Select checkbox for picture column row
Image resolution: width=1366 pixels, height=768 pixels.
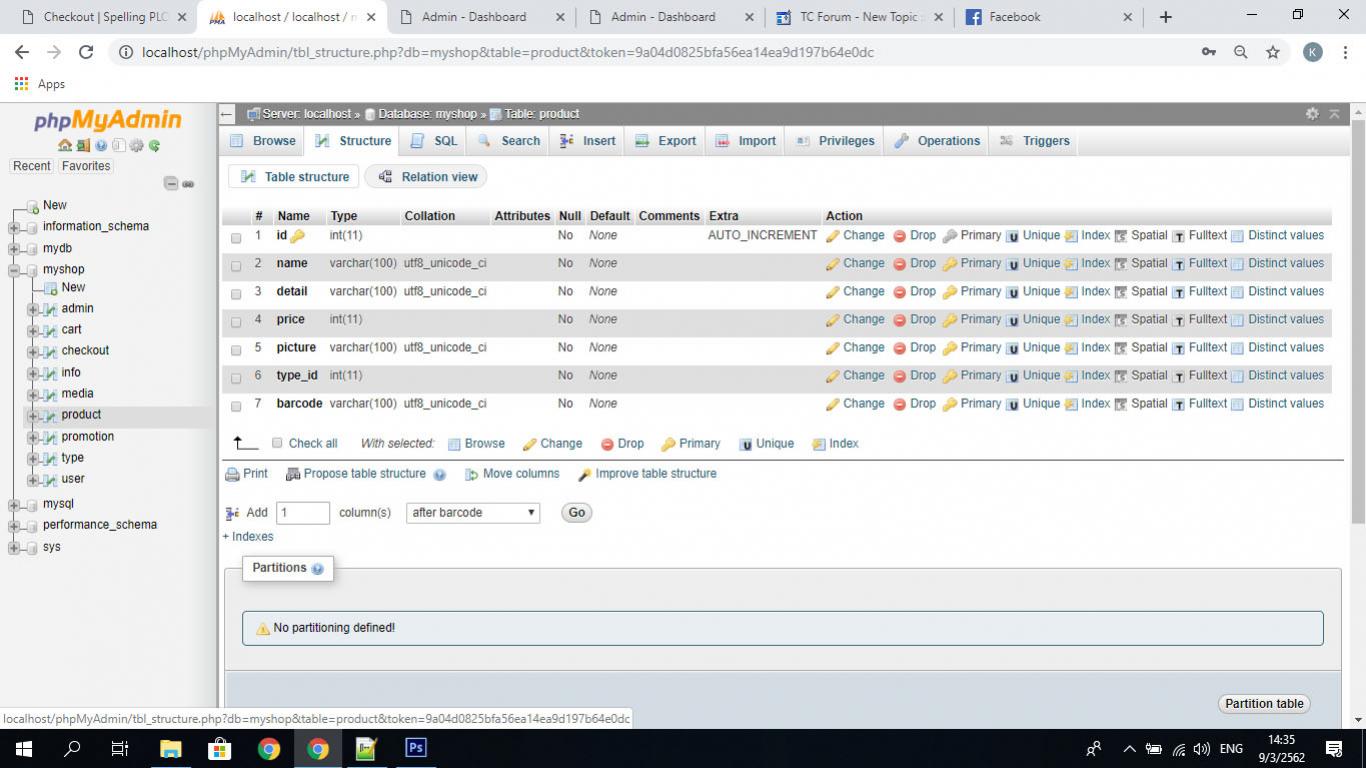tap(236, 350)
